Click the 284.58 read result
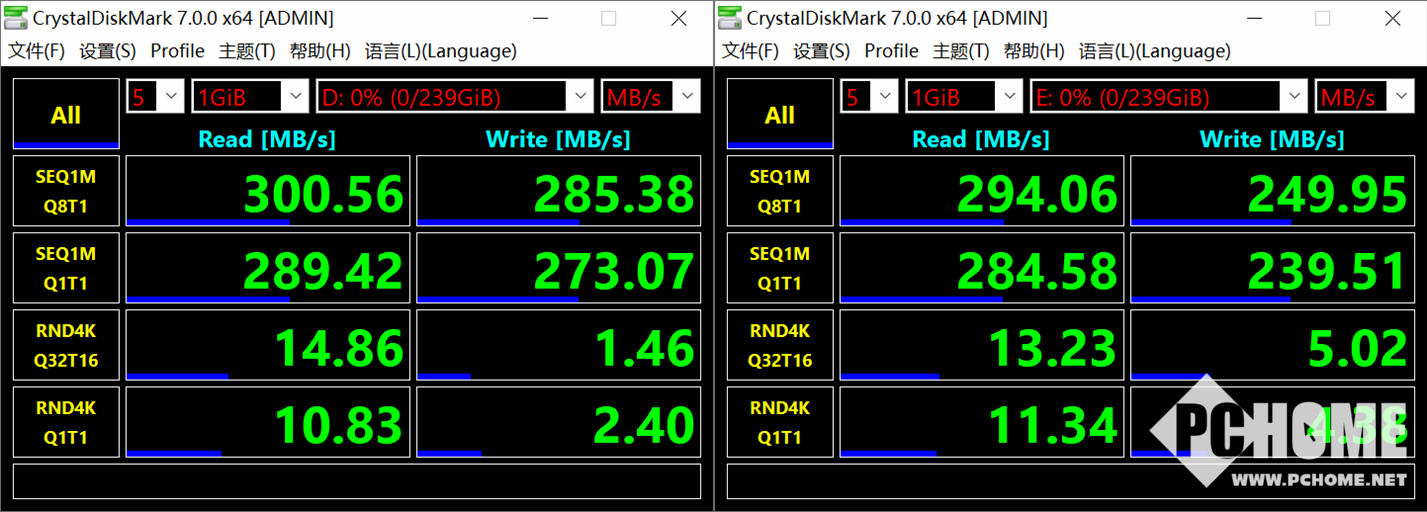This screenshot has width=1427, height=512. [982, 268]
